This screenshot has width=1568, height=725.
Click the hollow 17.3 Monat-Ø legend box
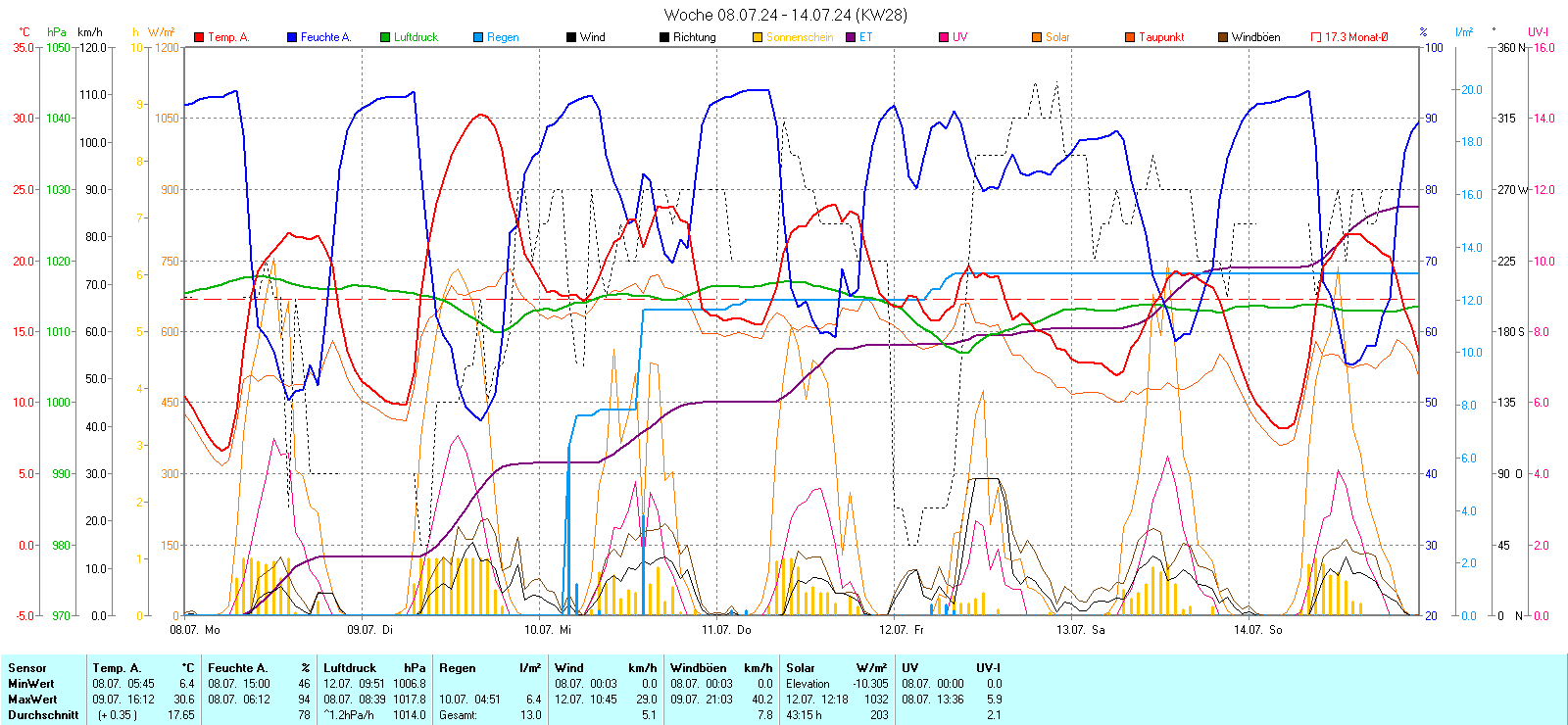pos(1316,37)
